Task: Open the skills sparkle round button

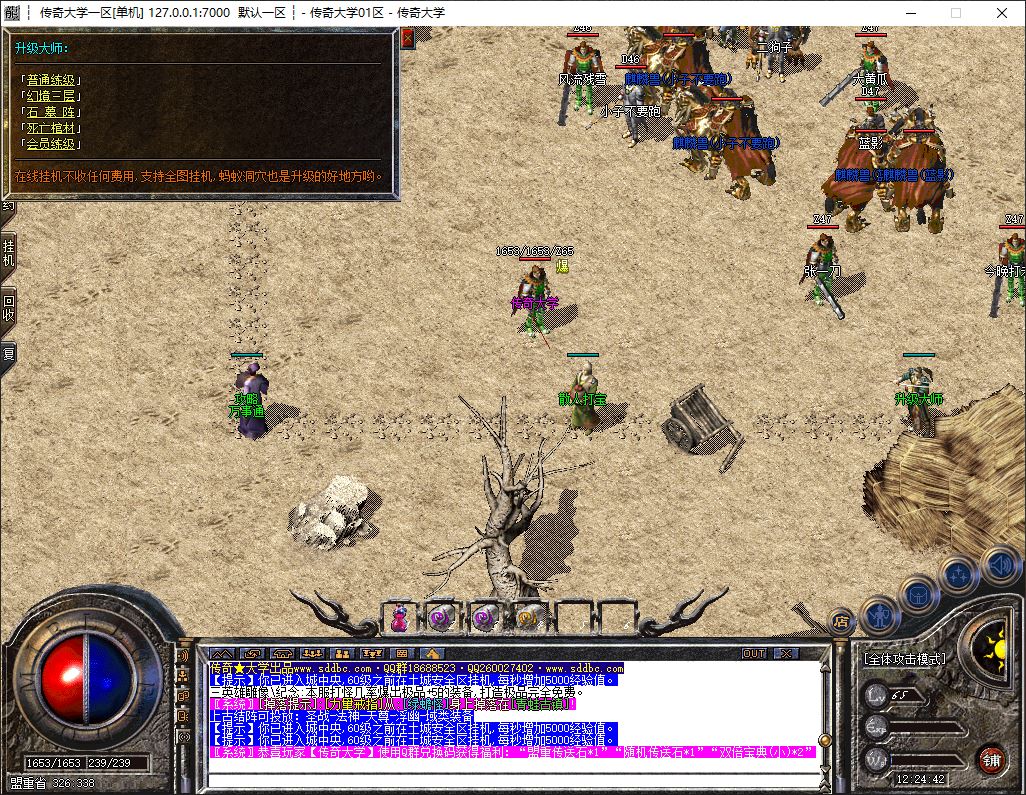Action: [959, 575]
